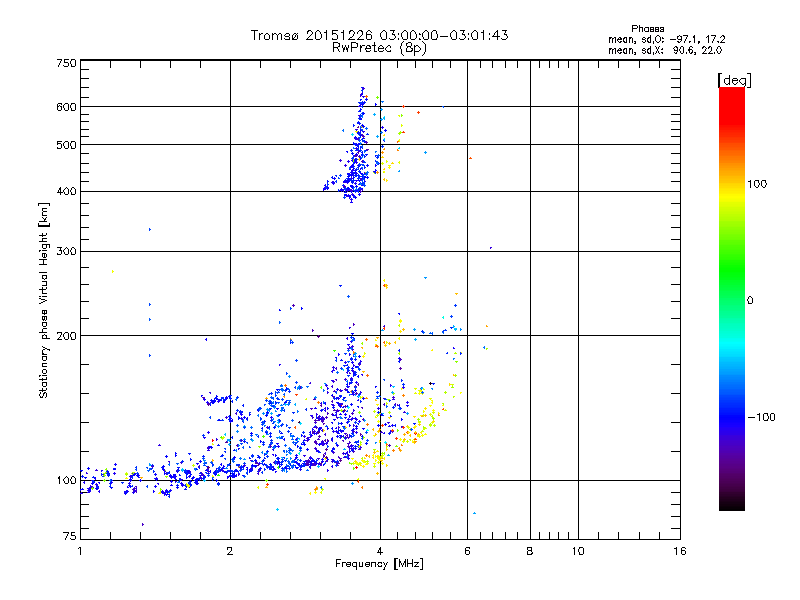
Task: Click the colorbar label '0'
Action: pos(749,301)
